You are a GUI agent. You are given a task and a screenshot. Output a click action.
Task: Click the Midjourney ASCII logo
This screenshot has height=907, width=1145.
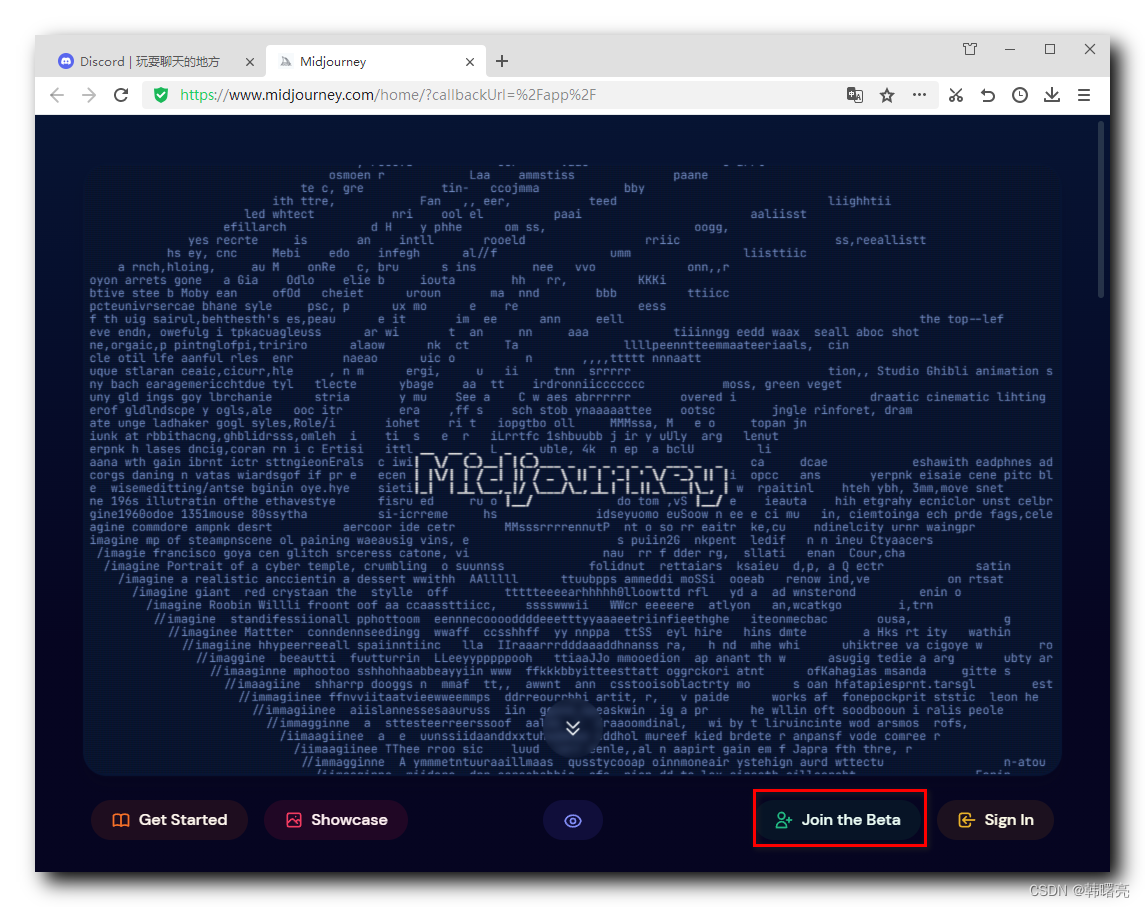pyautogui.click(x=573, y=480)
